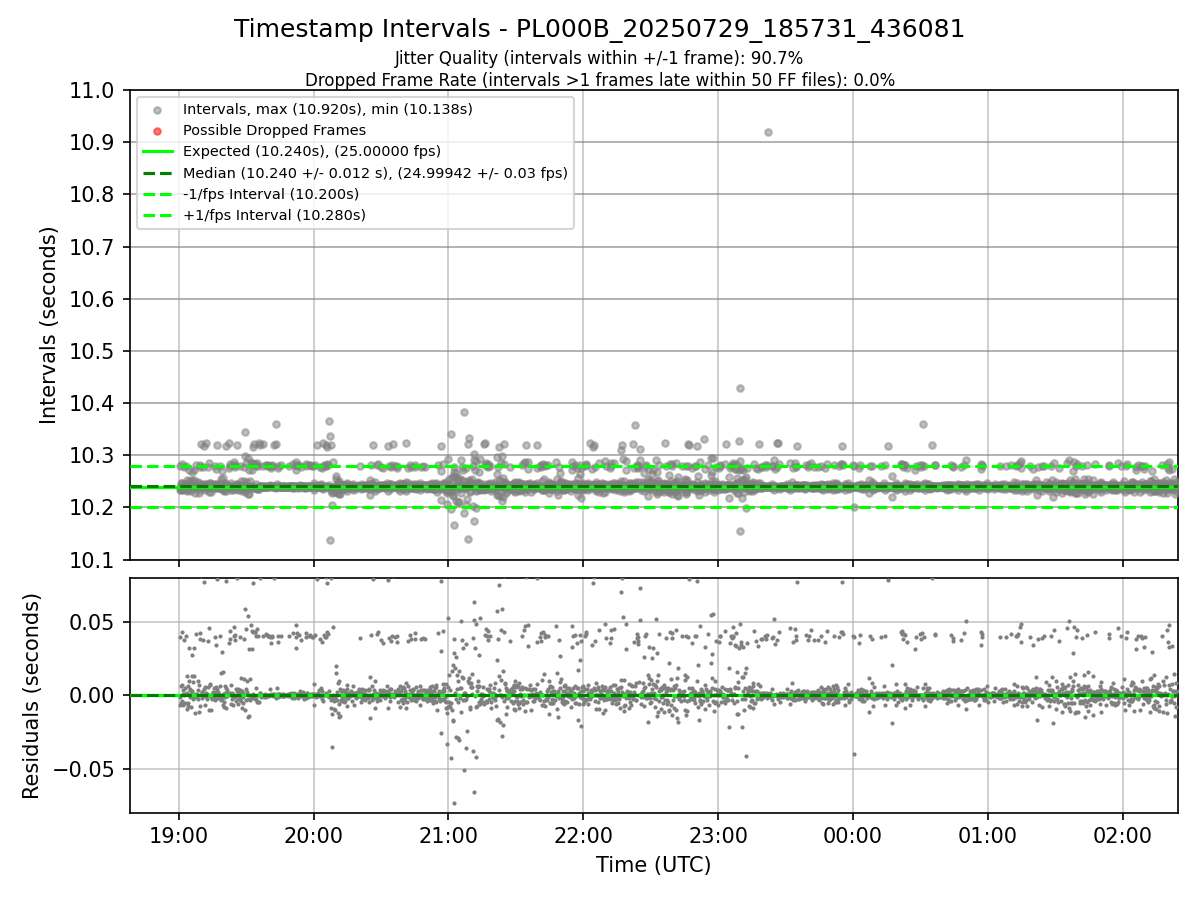The width and height of the screenshot is (1200, 900).
Task: Click the 22:00 x-axis tick label
Action: click(x=583, y=836)
